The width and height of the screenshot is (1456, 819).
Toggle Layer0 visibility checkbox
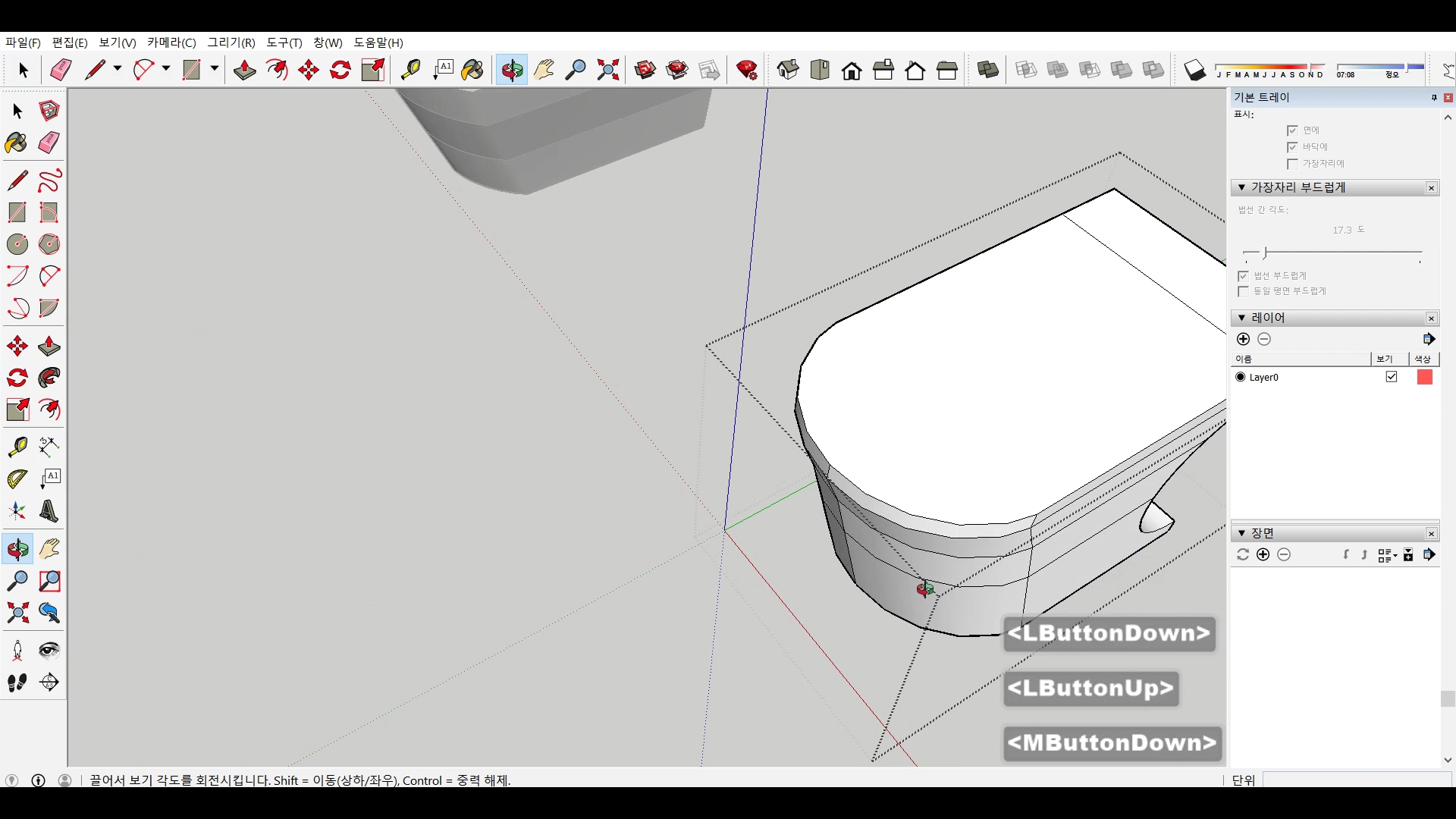pos(1392,377)
